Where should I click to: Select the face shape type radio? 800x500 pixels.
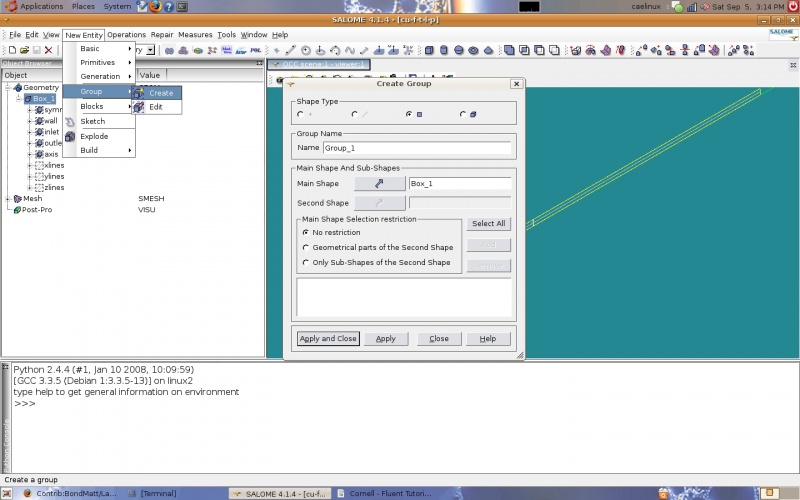pos(409,114)
